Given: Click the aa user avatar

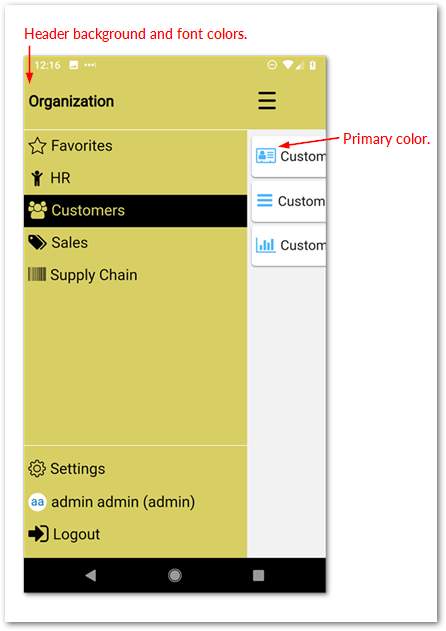Looking at the screenshot, I should (x=37, y=502).
